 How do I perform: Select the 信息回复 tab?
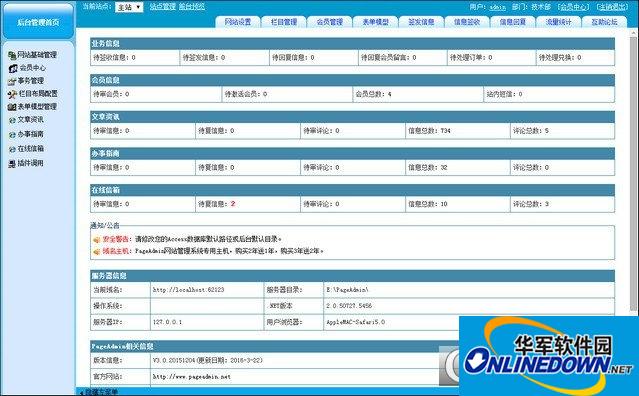click(x=513, y=22)
